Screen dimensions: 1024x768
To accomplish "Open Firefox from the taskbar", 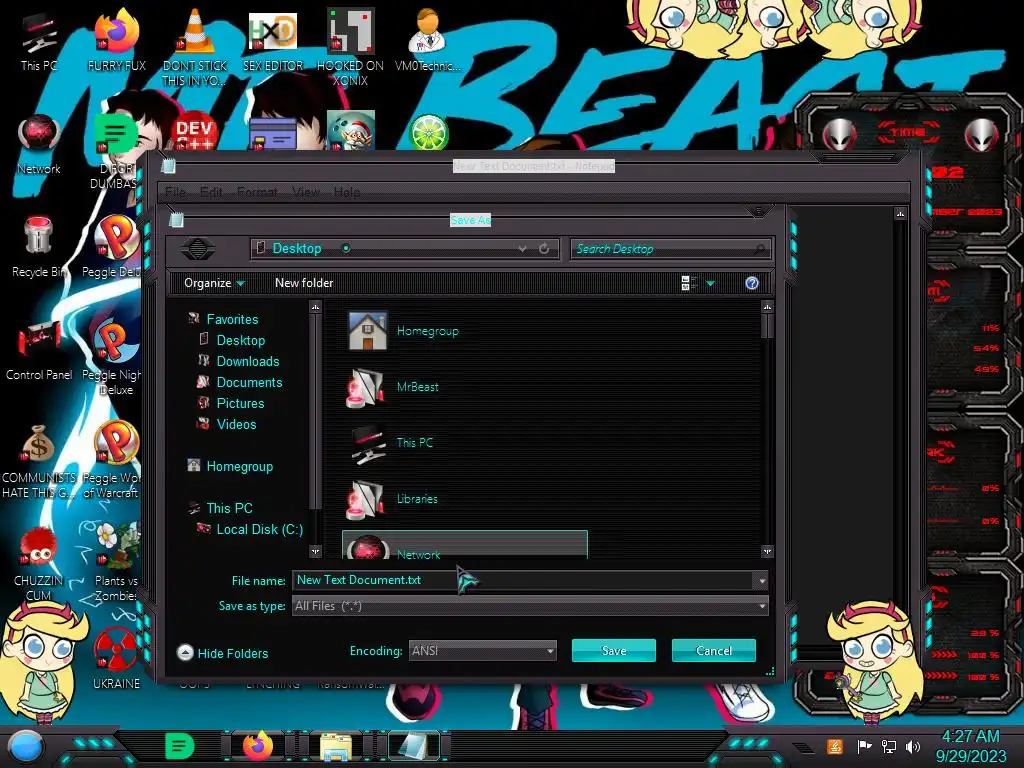I will coord(258,746).
